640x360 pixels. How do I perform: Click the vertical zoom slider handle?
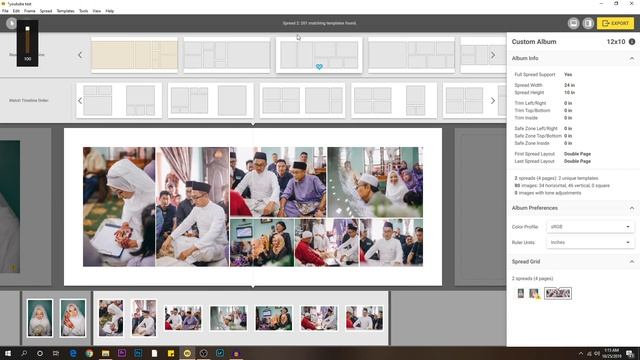[27, 29]
